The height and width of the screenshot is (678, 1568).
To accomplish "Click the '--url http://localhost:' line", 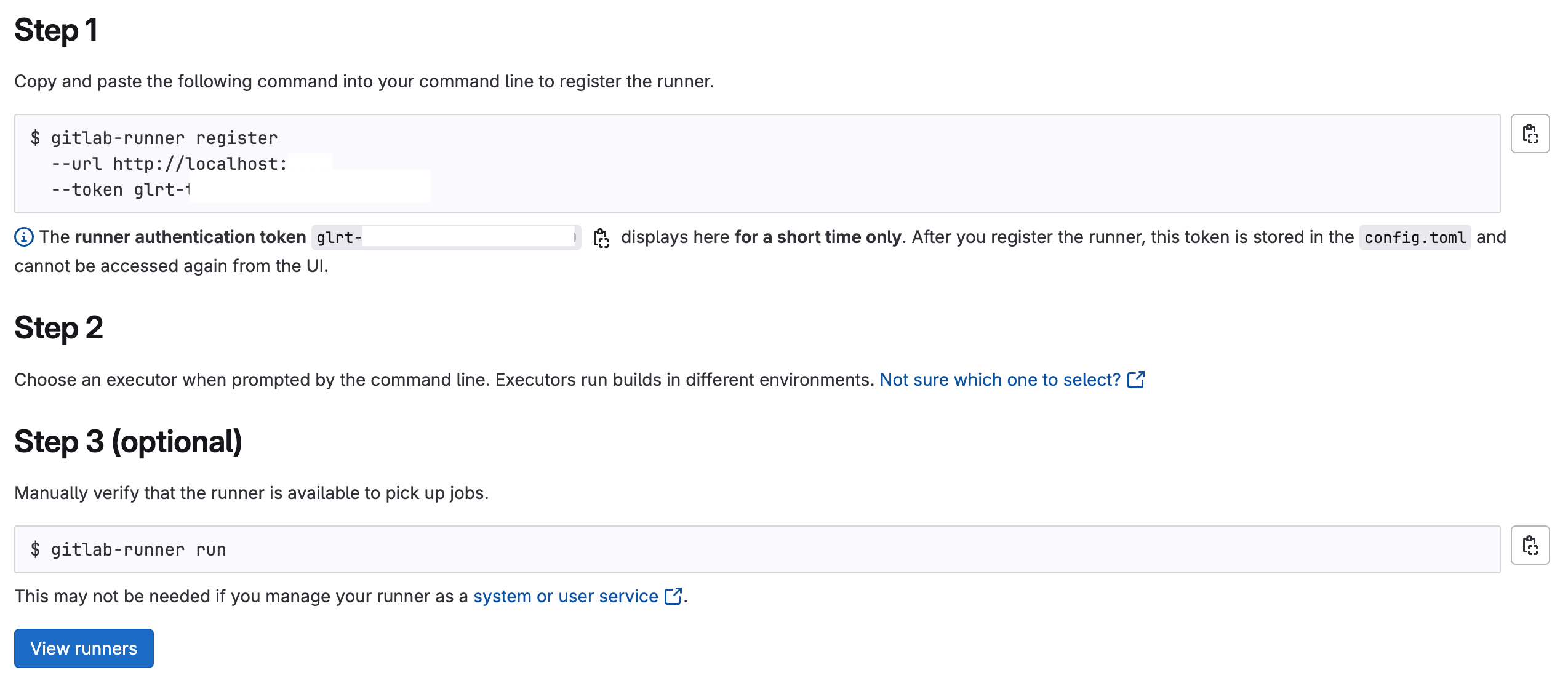I will [x=170, y=164].
